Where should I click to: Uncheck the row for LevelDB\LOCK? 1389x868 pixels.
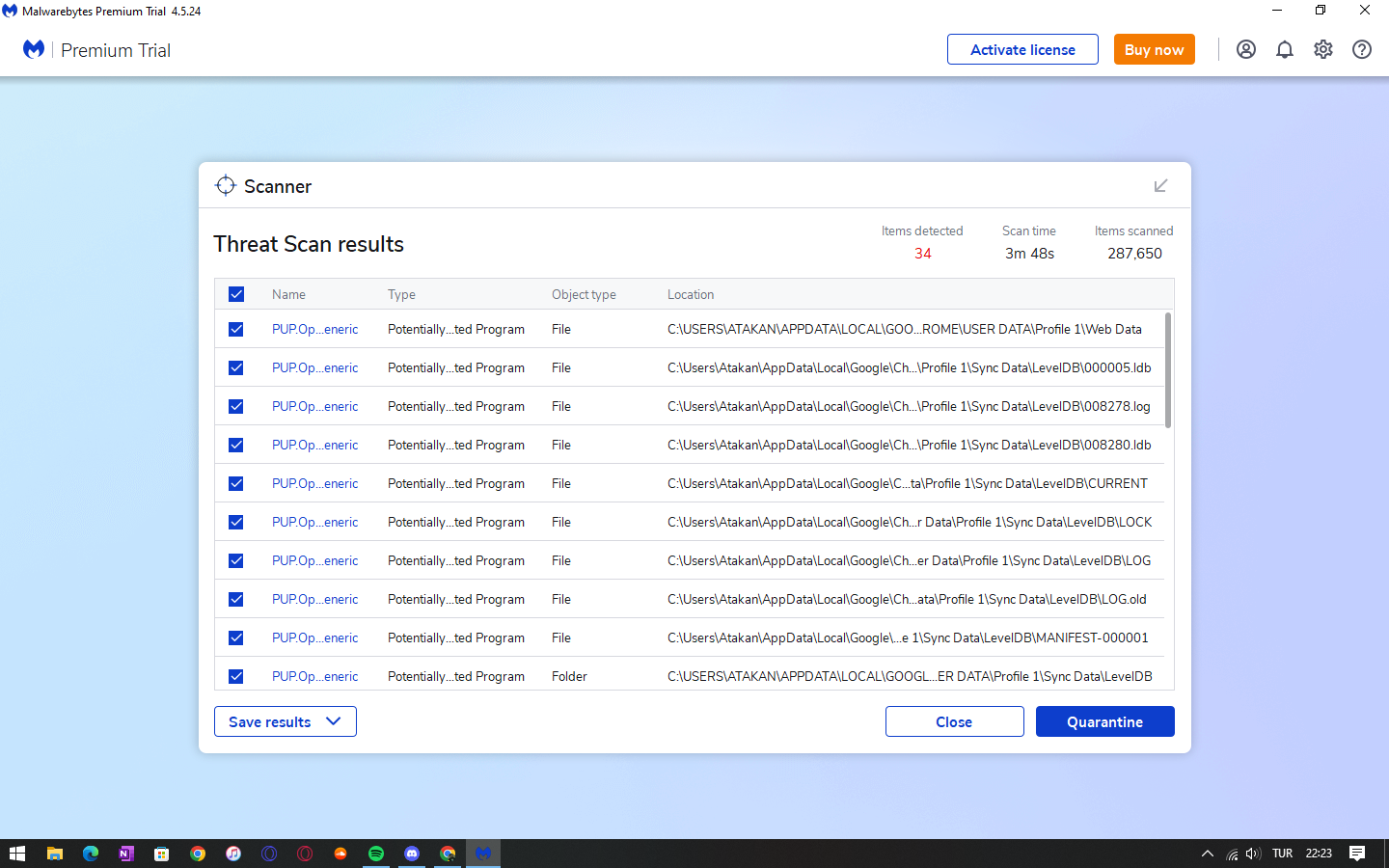(236, 522)
